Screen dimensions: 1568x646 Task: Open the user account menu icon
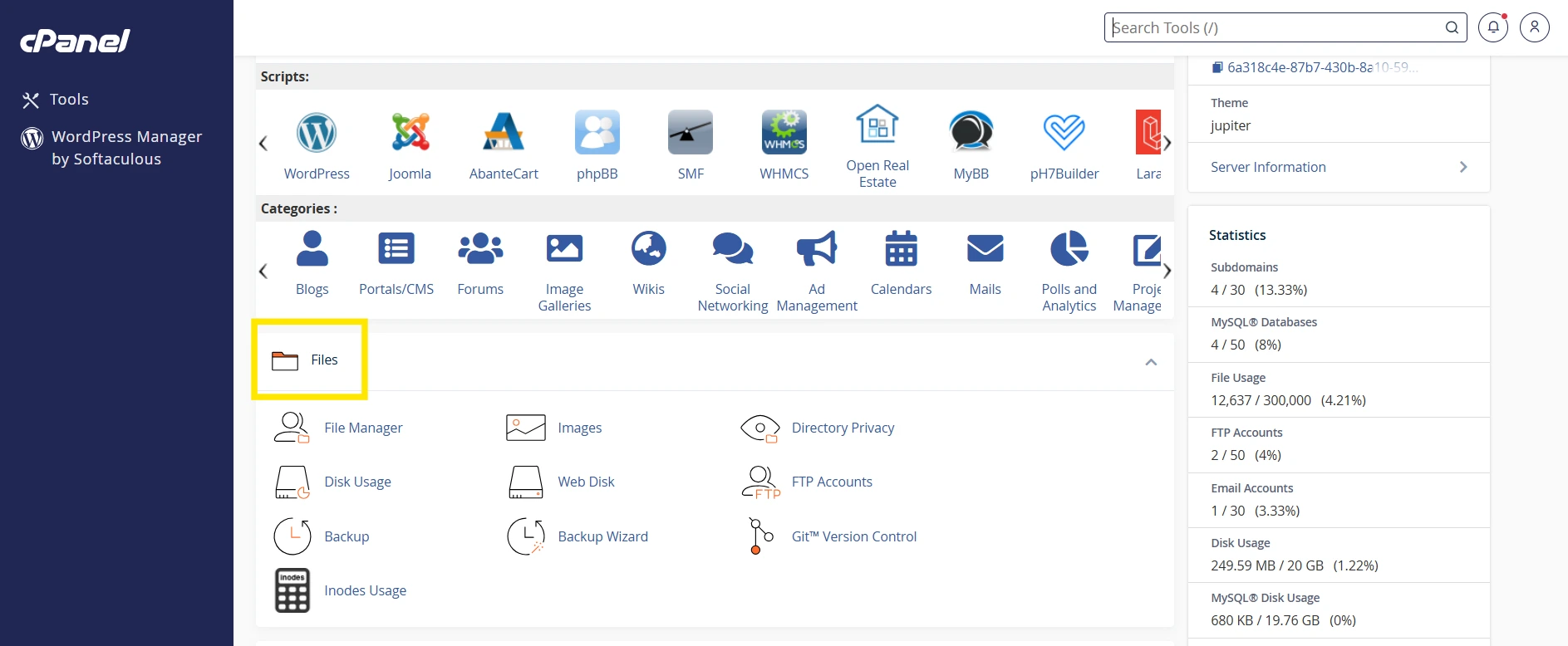[x=1535, y=27]
